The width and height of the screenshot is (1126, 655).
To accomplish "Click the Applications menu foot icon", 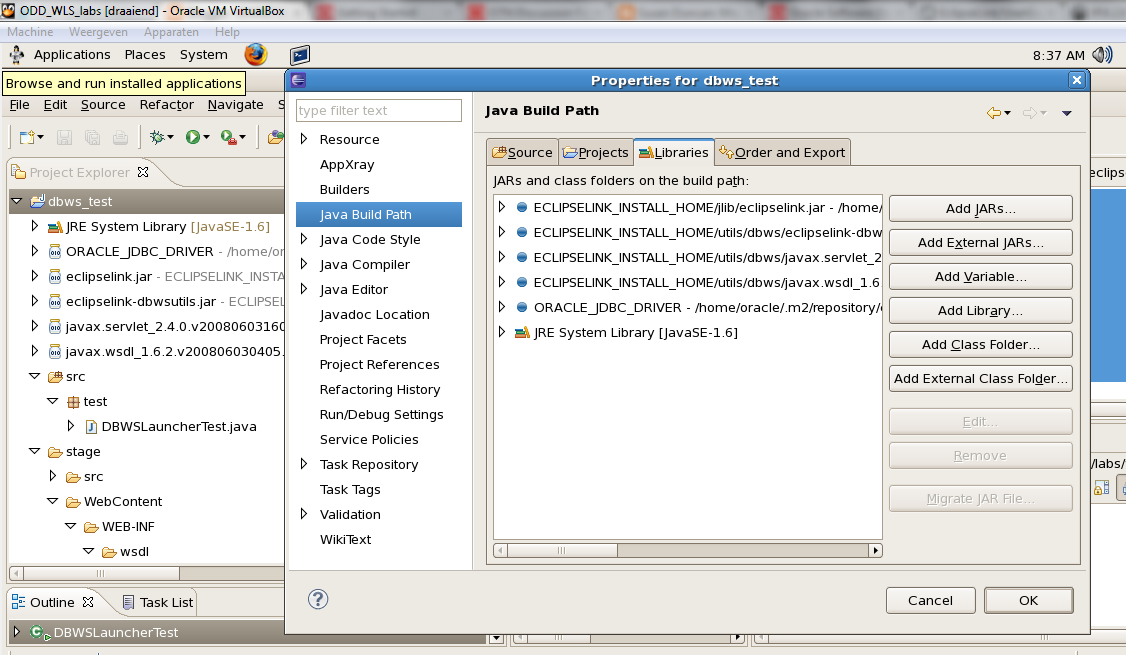I will coord(17,55).
